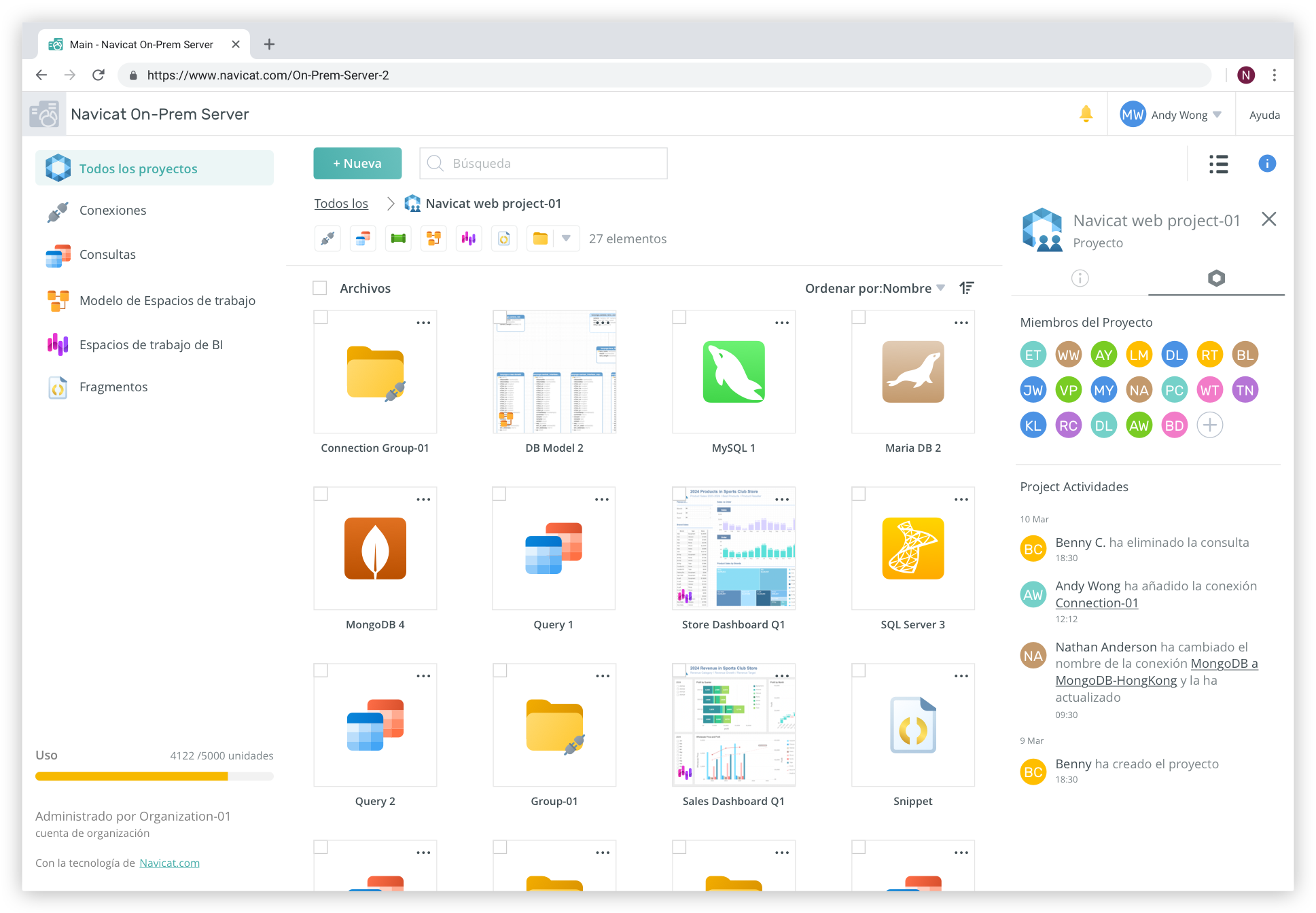Tick the MySQL 1 checkbox
The image size is (1316, 913).
(x=679, y=317)
